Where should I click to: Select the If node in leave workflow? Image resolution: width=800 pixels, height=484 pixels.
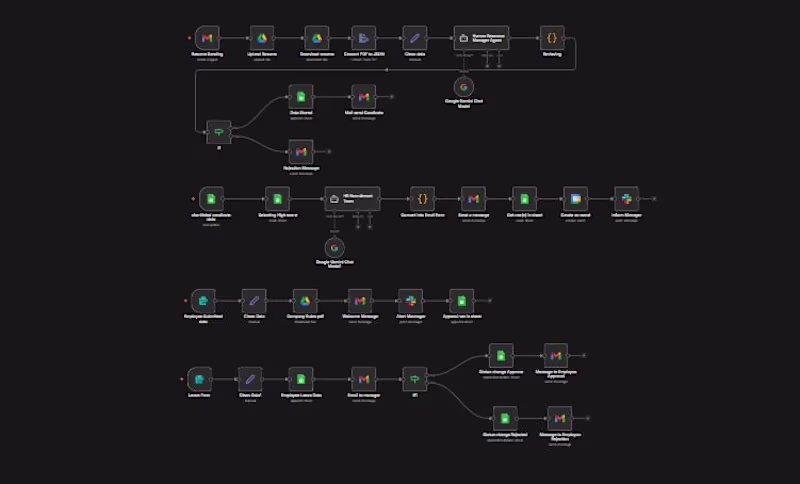[x=415, y=379]
